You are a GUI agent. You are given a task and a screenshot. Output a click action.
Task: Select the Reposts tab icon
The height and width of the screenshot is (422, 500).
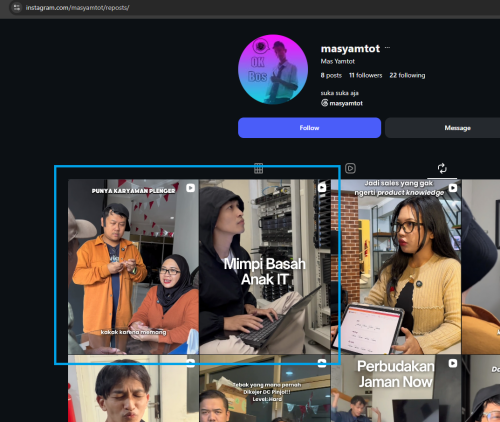(x=442, y=168)
